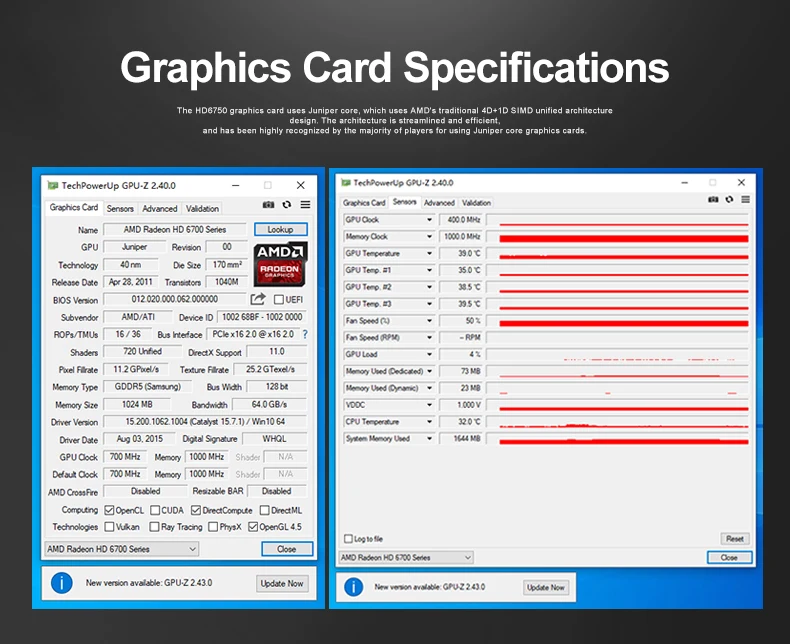The width and height of the screenshot is (790, 644).
Task: Open GPU selector dropdown in left window
Action: click(x=122, y=549)
